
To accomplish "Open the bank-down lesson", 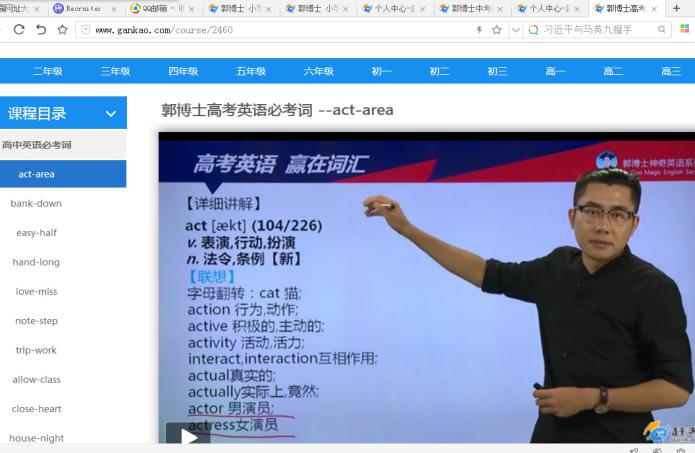I will point(36,203).
